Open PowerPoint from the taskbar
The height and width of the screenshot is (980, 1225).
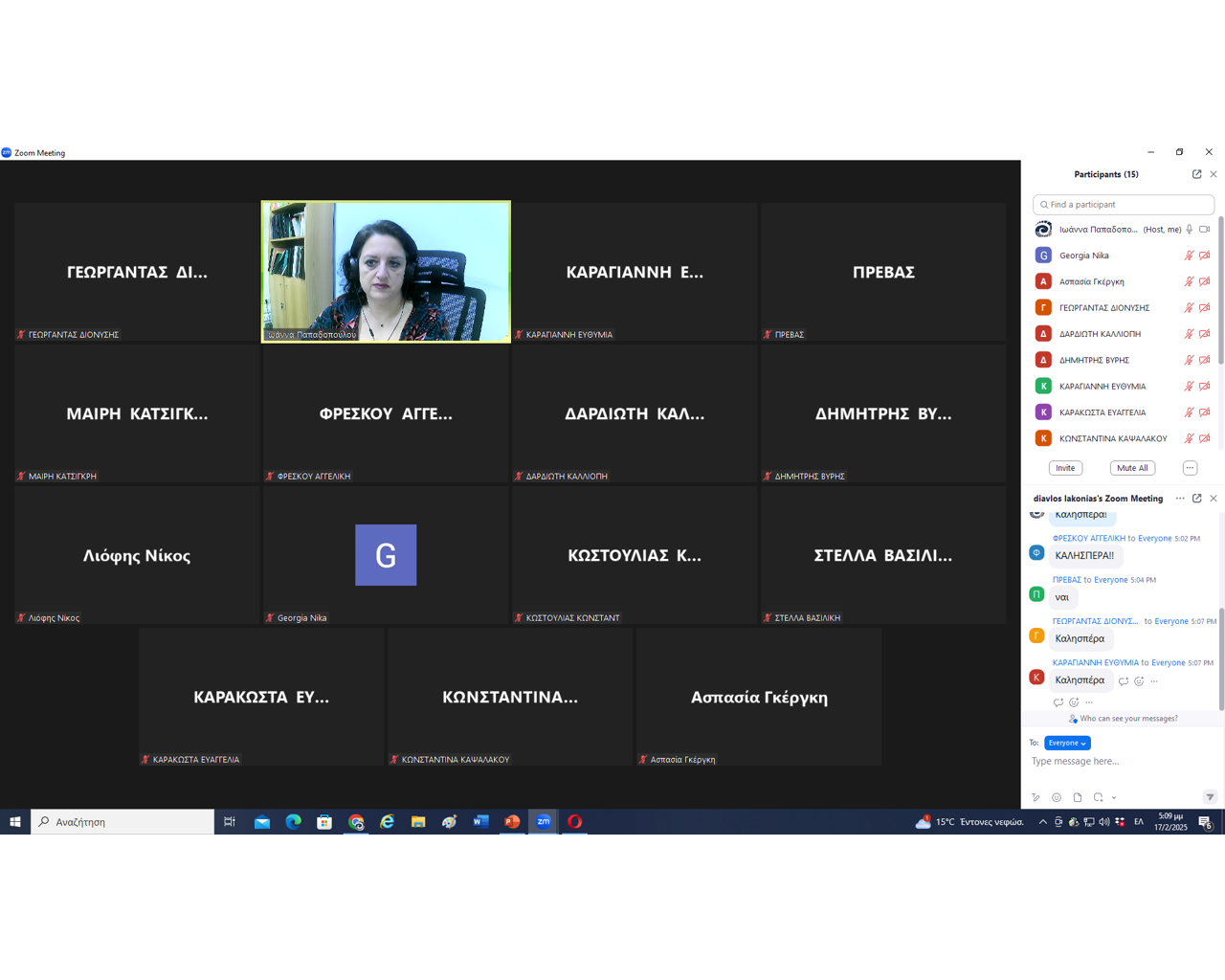coord(512,822)
